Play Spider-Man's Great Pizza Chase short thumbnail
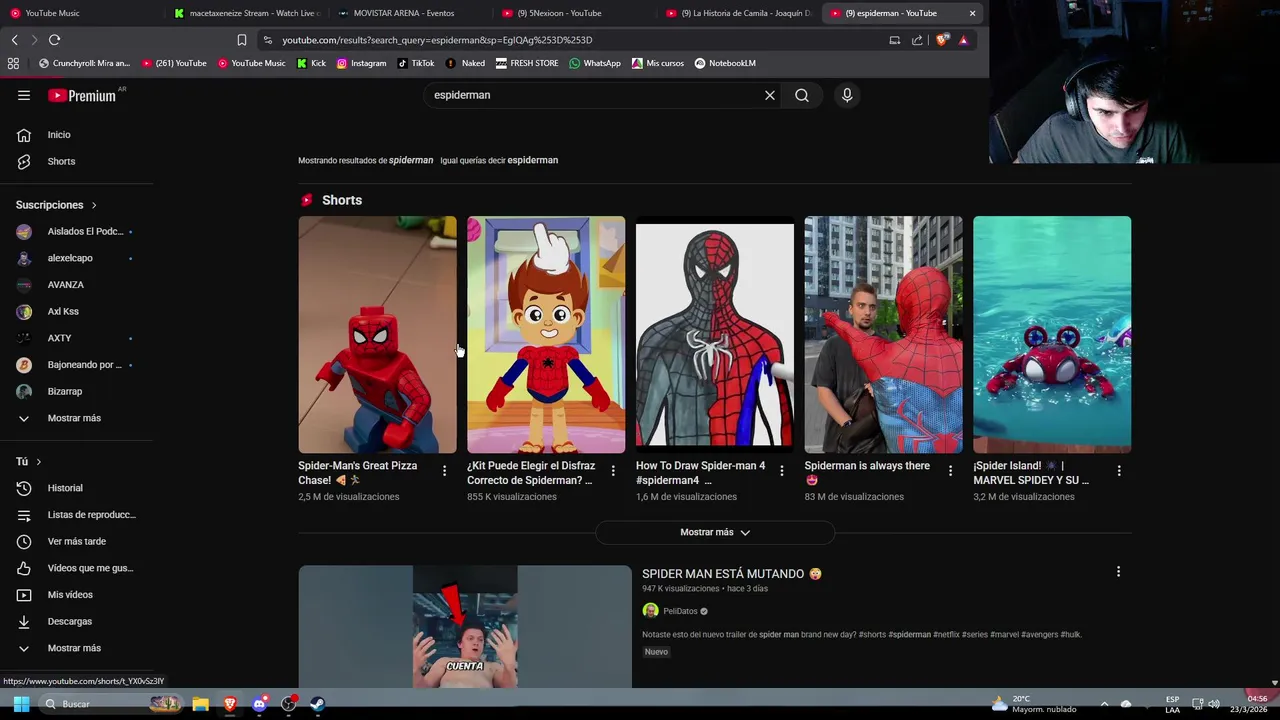The height and width of the screenshot is (720, 1280). (377, 335)
